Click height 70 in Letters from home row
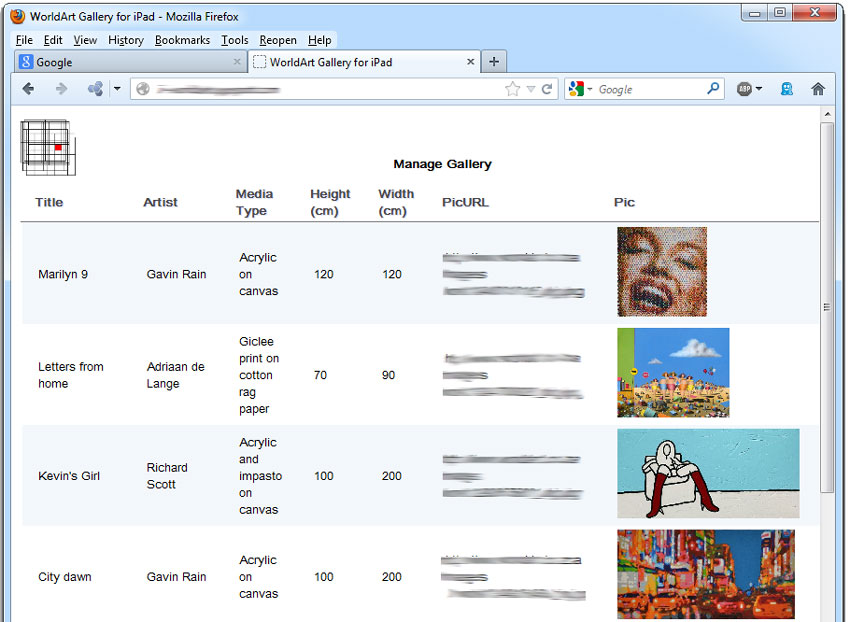The width and height of the screenshot is (850, 622). tap(320, 375)
